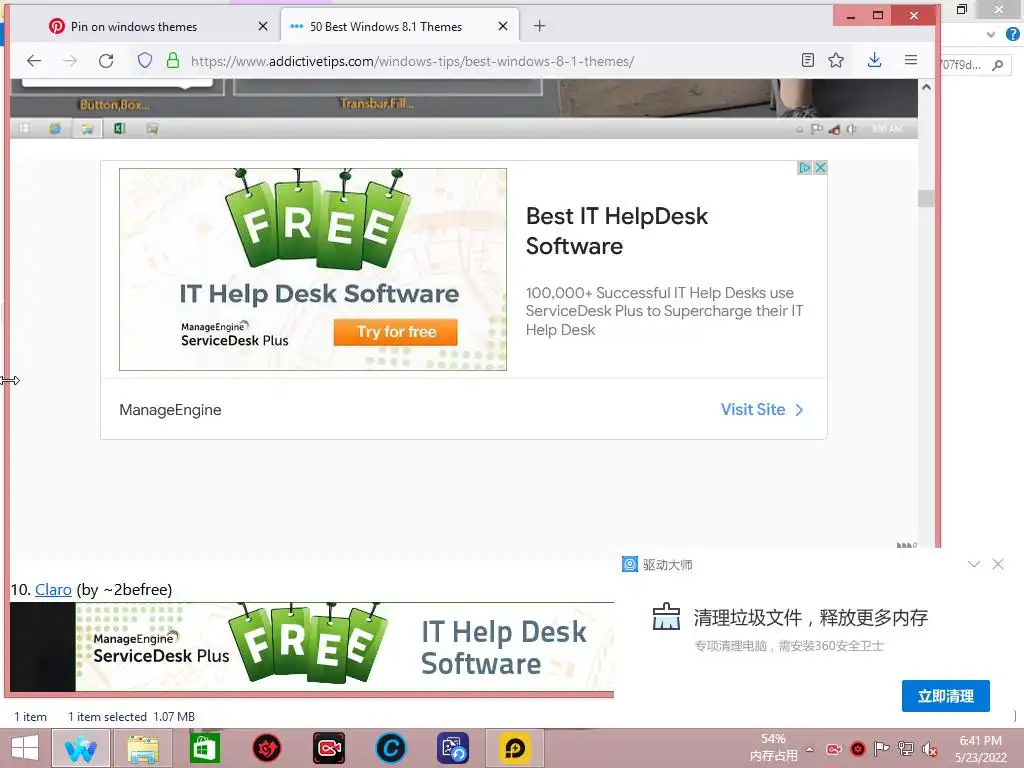Open the red screen recorder taskbar icon
The image size is (1024, 768).
(x=328, y=748)
